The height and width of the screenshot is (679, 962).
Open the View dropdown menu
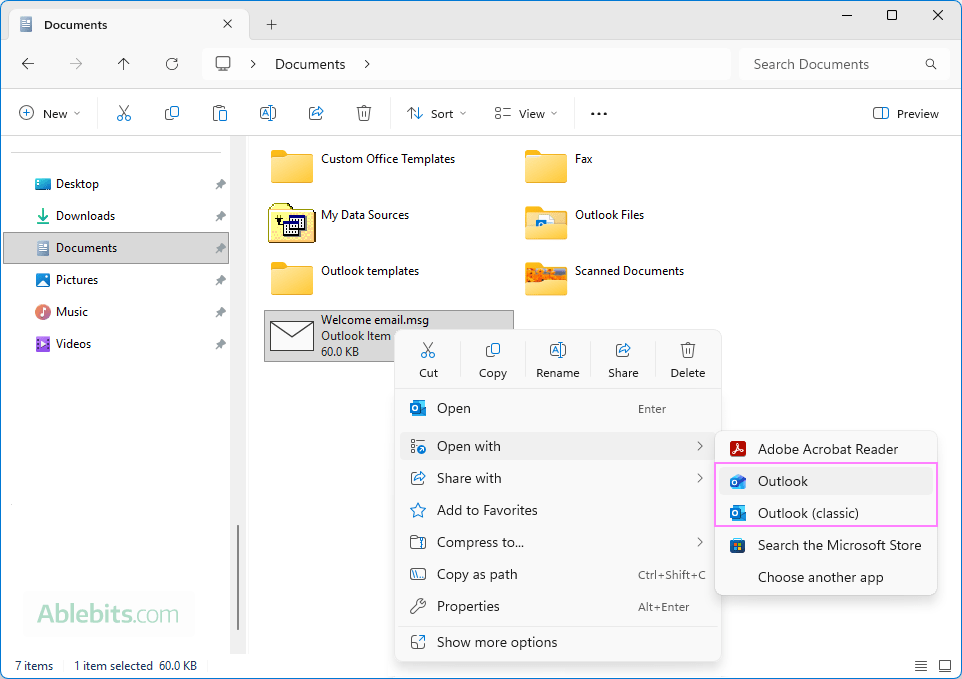click(x=526, y=114)
